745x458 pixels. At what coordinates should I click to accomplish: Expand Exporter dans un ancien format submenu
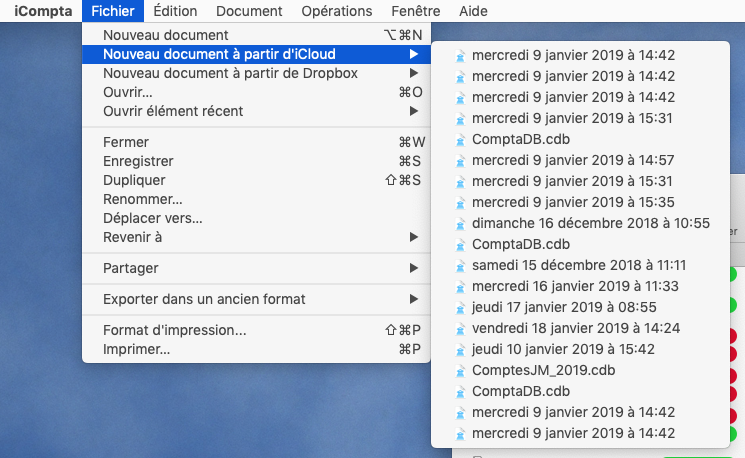point(256,299)
